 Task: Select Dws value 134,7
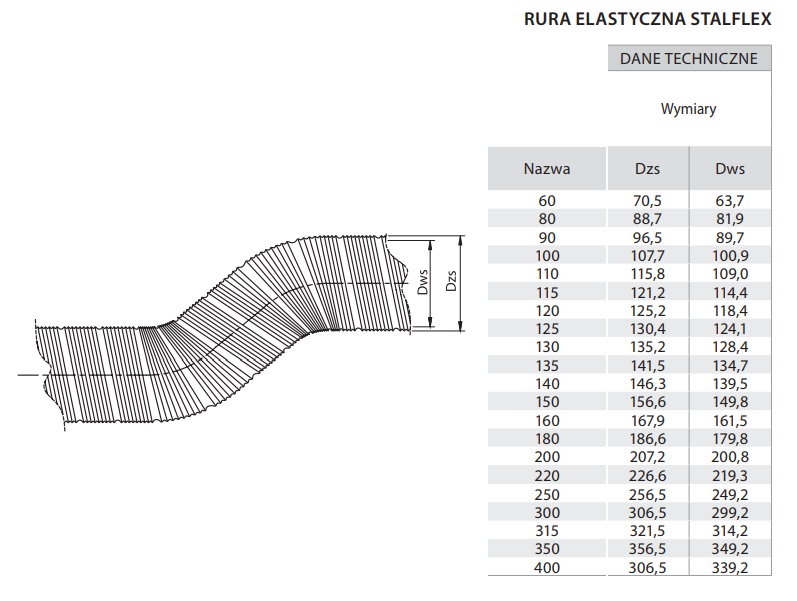(730, 366)
